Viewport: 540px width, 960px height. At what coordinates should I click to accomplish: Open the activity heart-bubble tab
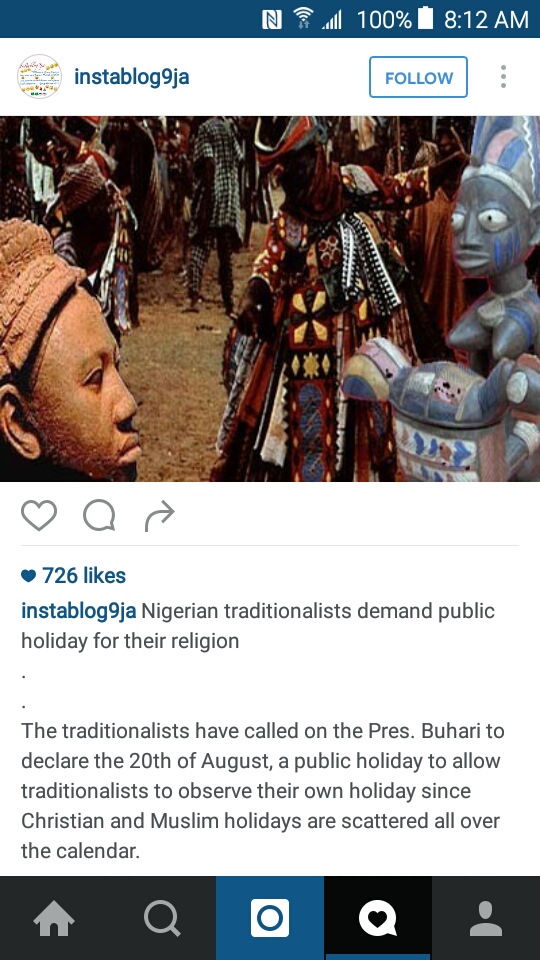378,918
